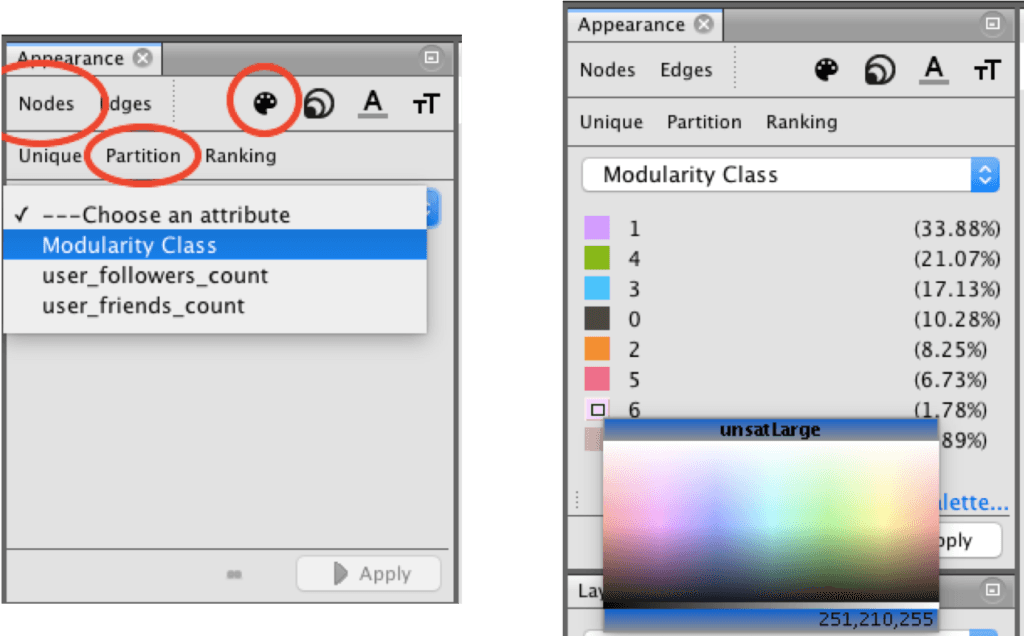Minimize the Layout panel at the bottom
1024x636 pixels.
click(991, 591)
